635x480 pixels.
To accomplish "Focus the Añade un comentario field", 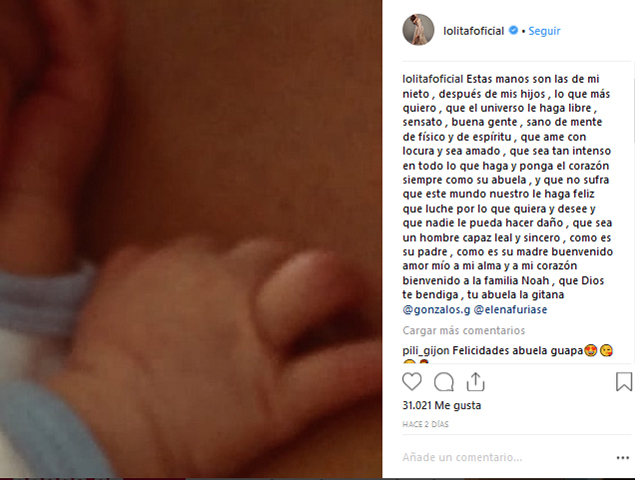I will coord(506,457).
